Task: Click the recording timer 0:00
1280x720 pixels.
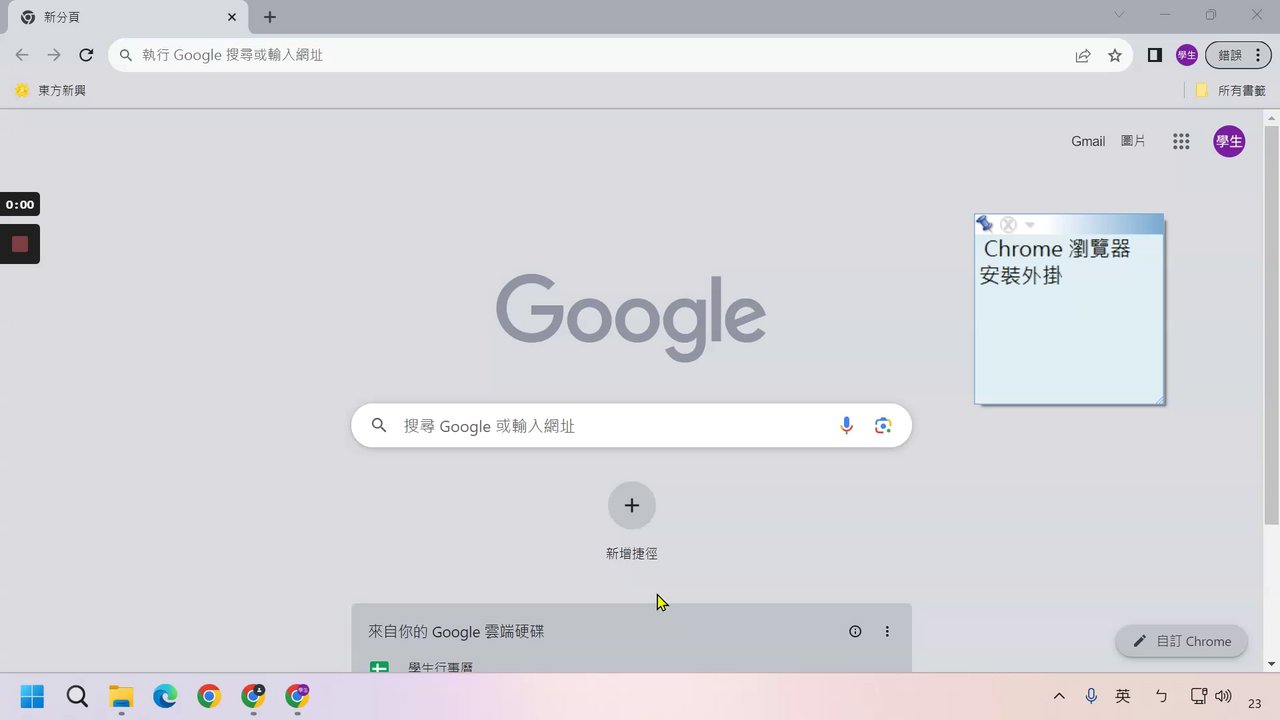Action: click(x=19, y=205)
